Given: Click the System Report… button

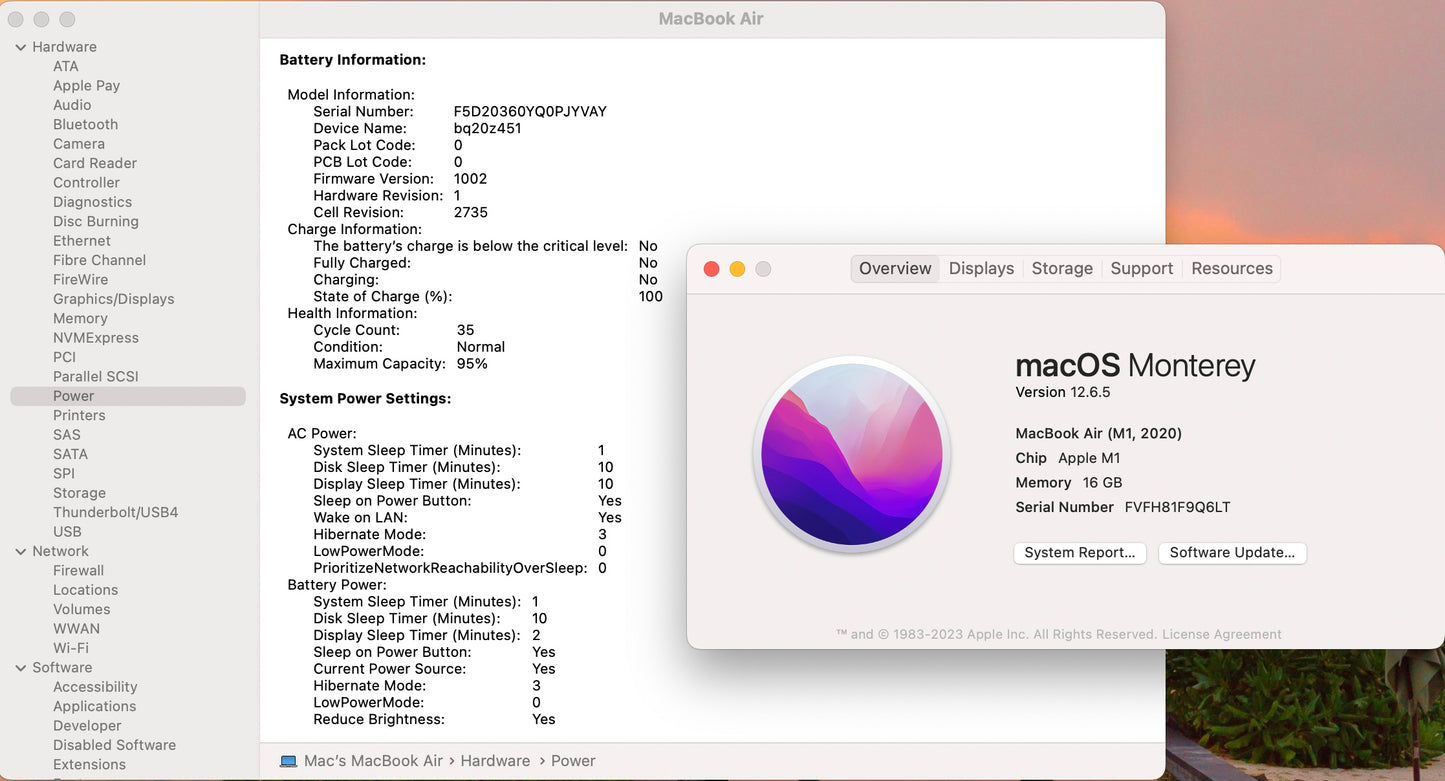Looking at the screenshot, I should point(1079,553).
